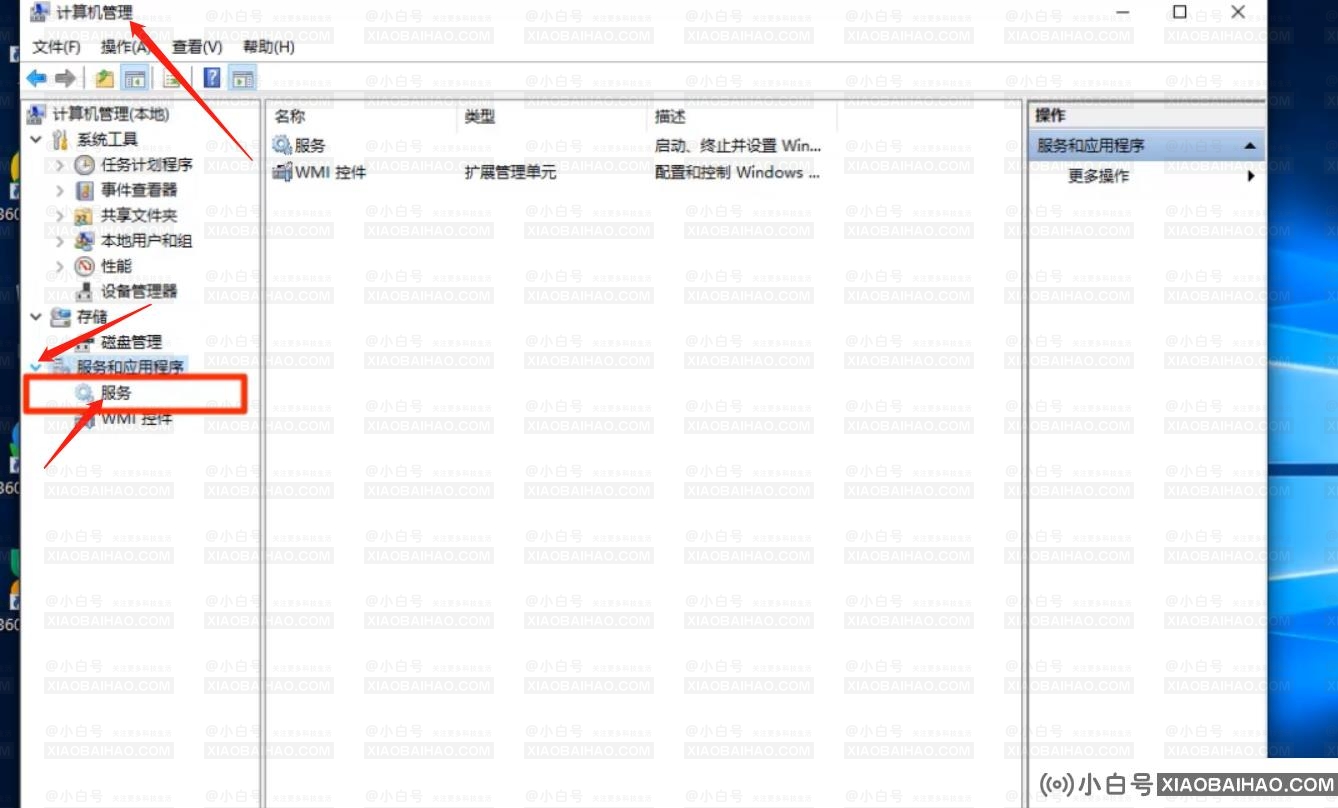Click the title bar 计算机管理 app icon
The height and width of the screenshot is (808, 1338).
(39, 13)
